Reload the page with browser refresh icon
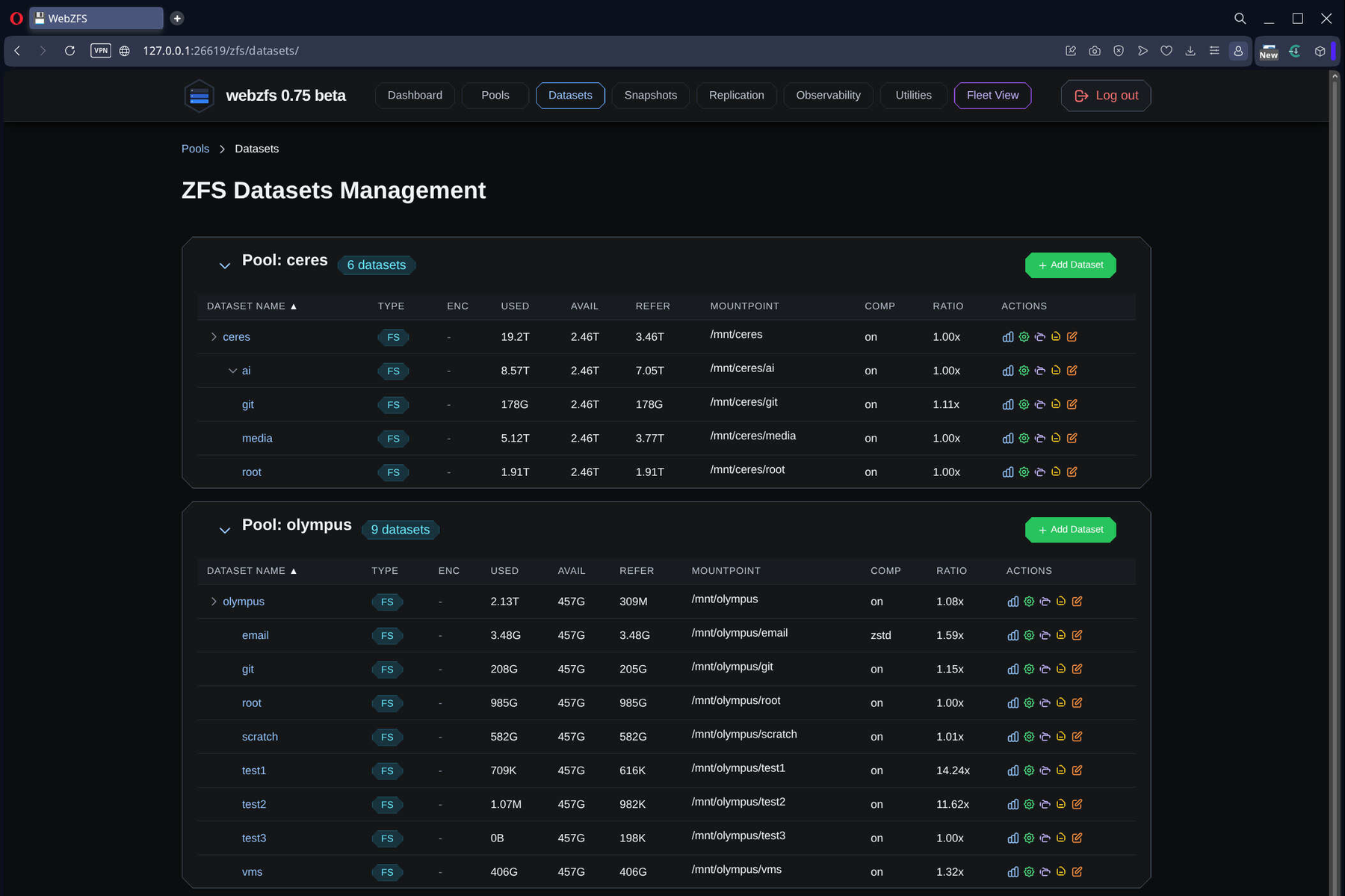Viewport: 1345px width, 896px height. [69, 51]
